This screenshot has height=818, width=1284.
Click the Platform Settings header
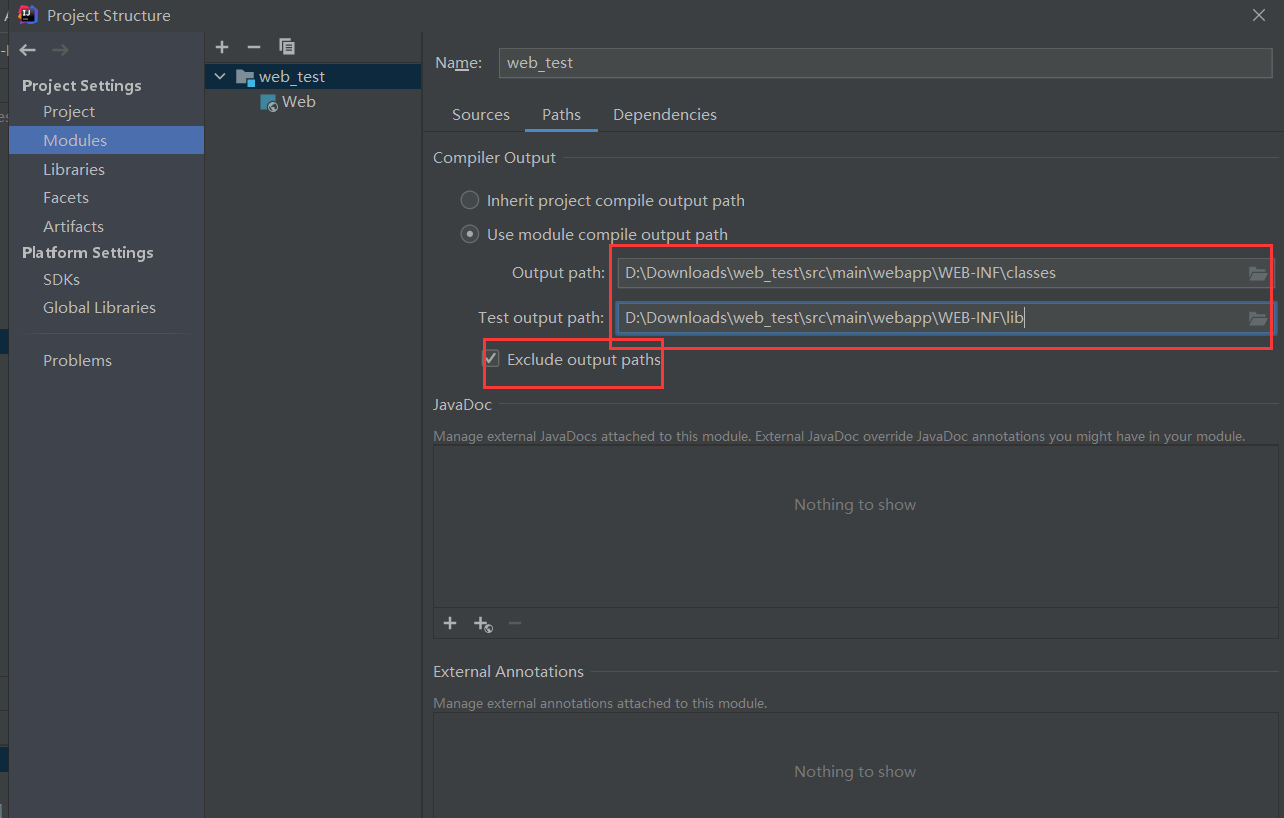click(88, 253)
